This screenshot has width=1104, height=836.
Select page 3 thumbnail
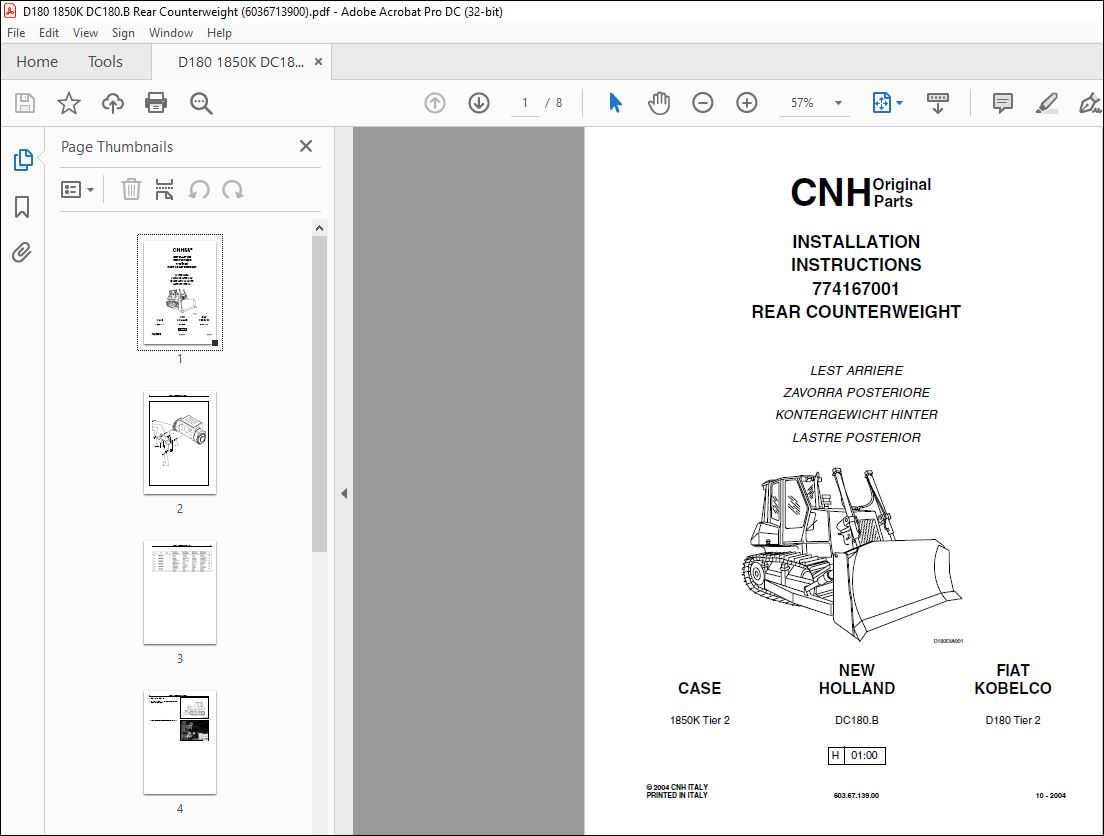pyautogui.click(x=180, y=593)
